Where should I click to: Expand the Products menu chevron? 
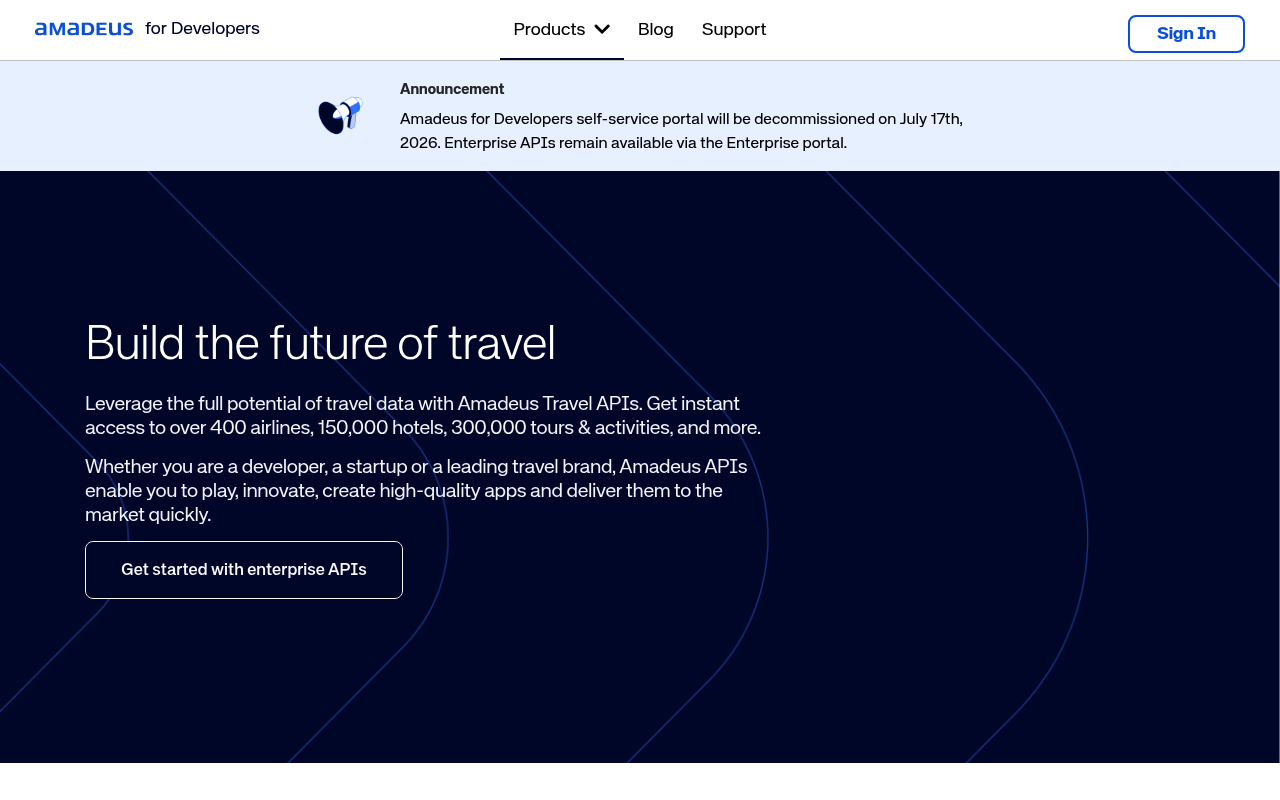coord(602,29)
